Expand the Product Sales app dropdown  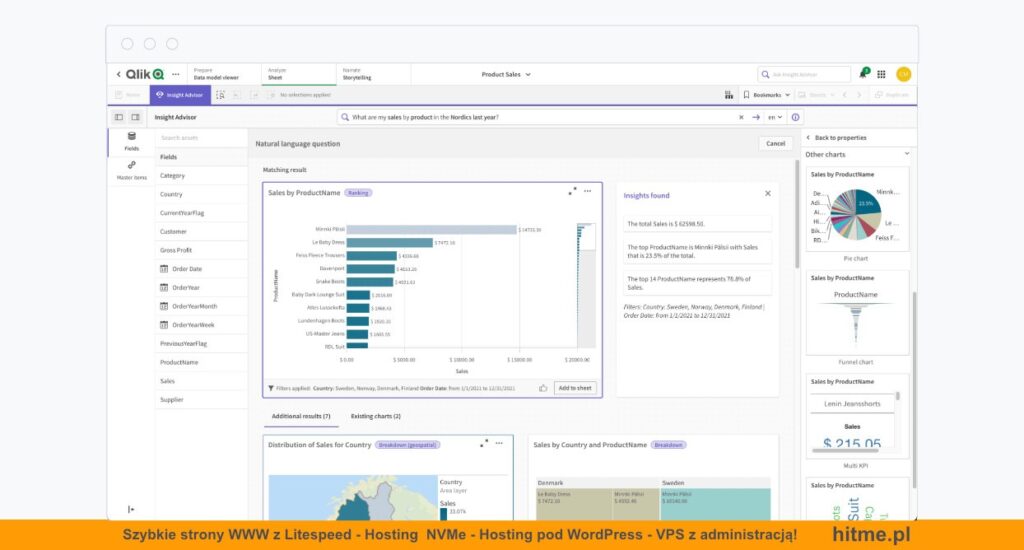click(x=506, y=74)
